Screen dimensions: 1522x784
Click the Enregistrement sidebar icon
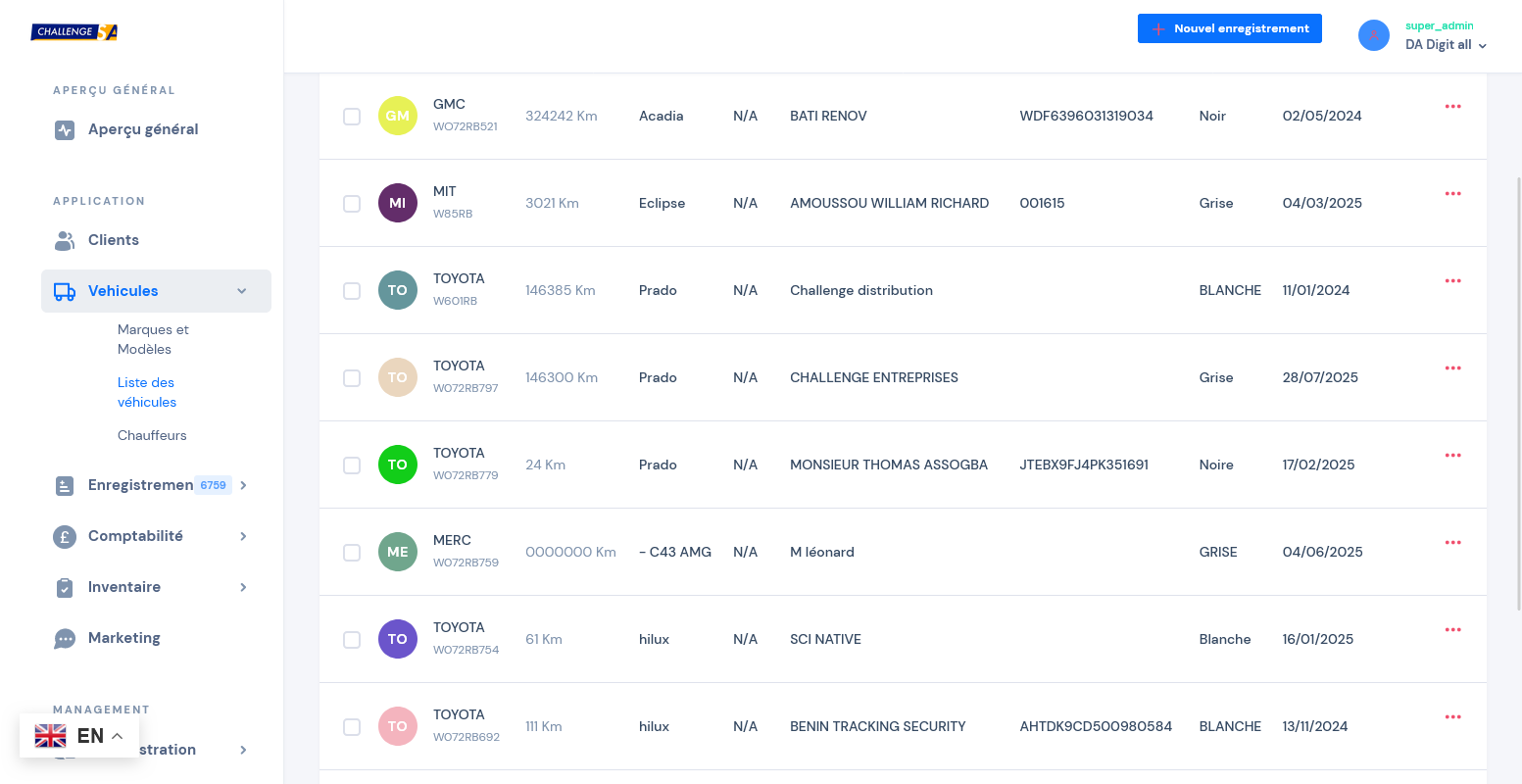pyautogui.click(x=65, y=485)
